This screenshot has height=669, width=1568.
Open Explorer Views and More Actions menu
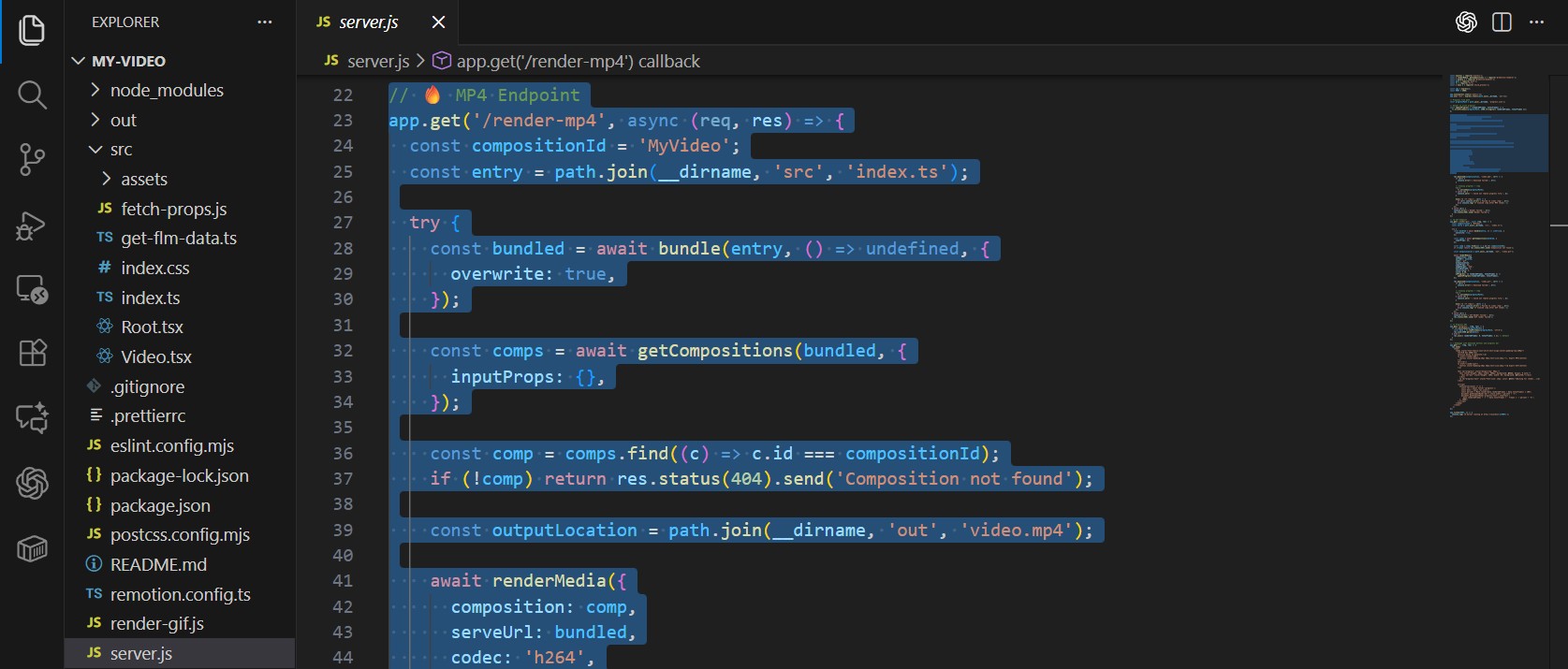pyautogui.click(x=265, y=22)
